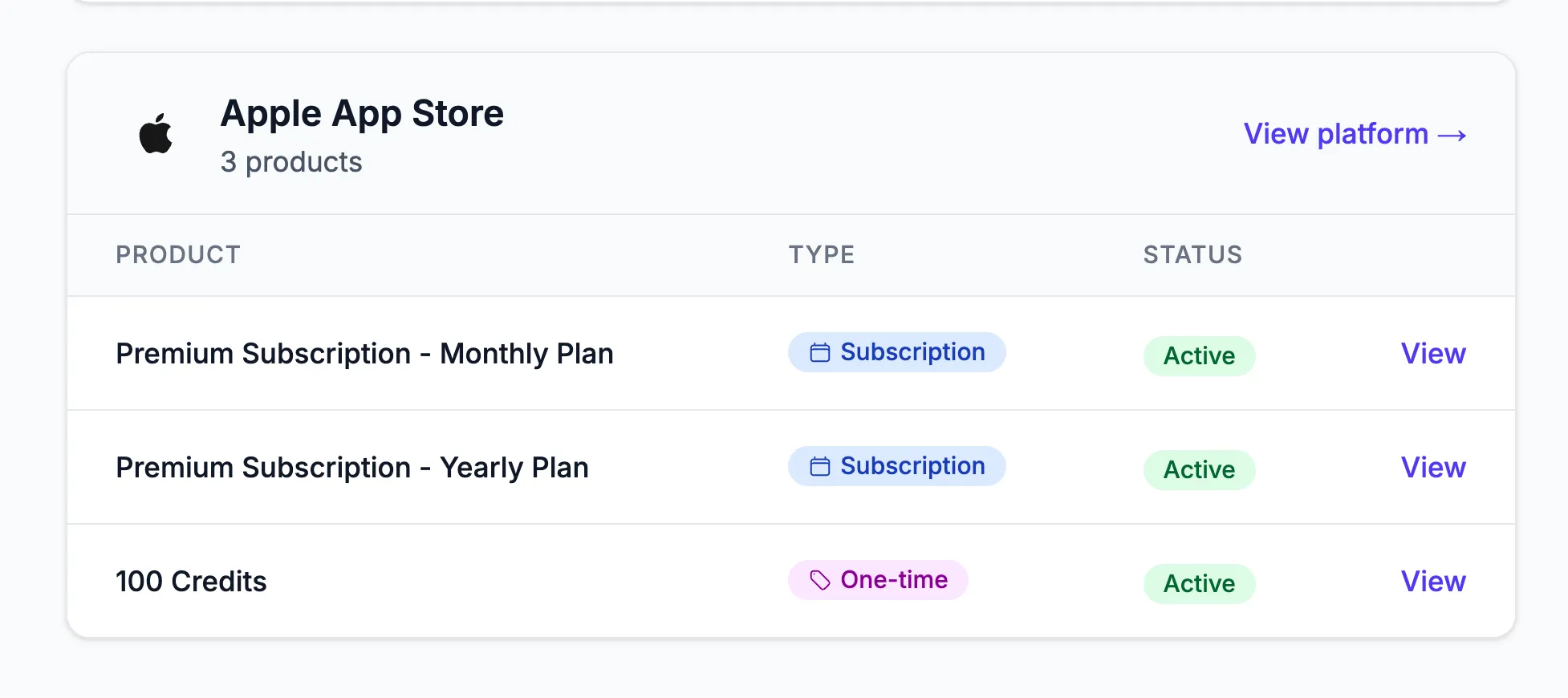Click the tag icon in the One-time badge

click(819, 579)
